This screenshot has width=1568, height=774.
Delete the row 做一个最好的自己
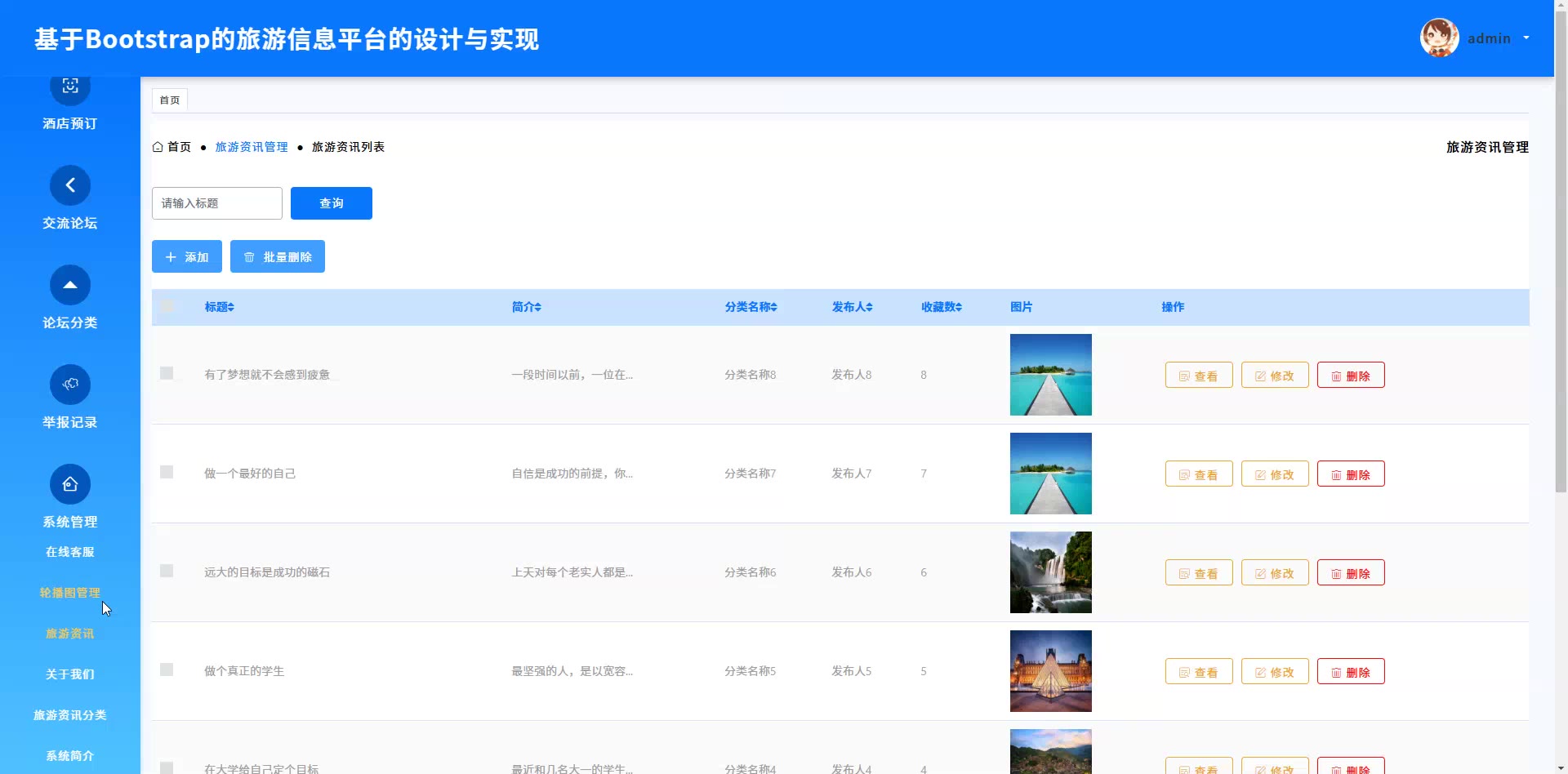pos(1350,474)
